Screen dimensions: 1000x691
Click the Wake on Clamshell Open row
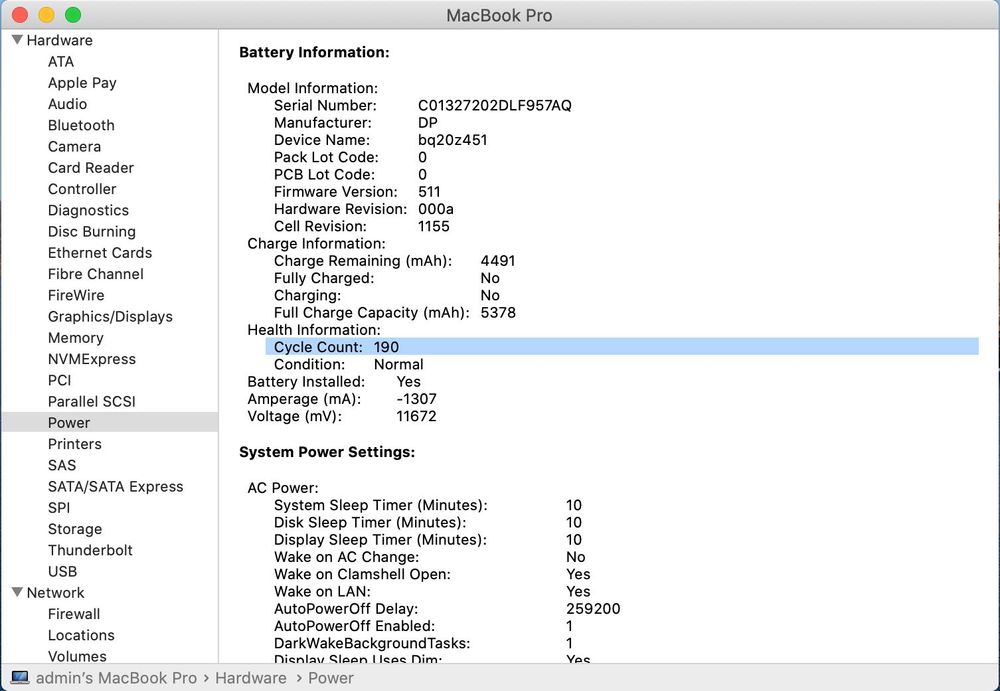tap(432, 574)
